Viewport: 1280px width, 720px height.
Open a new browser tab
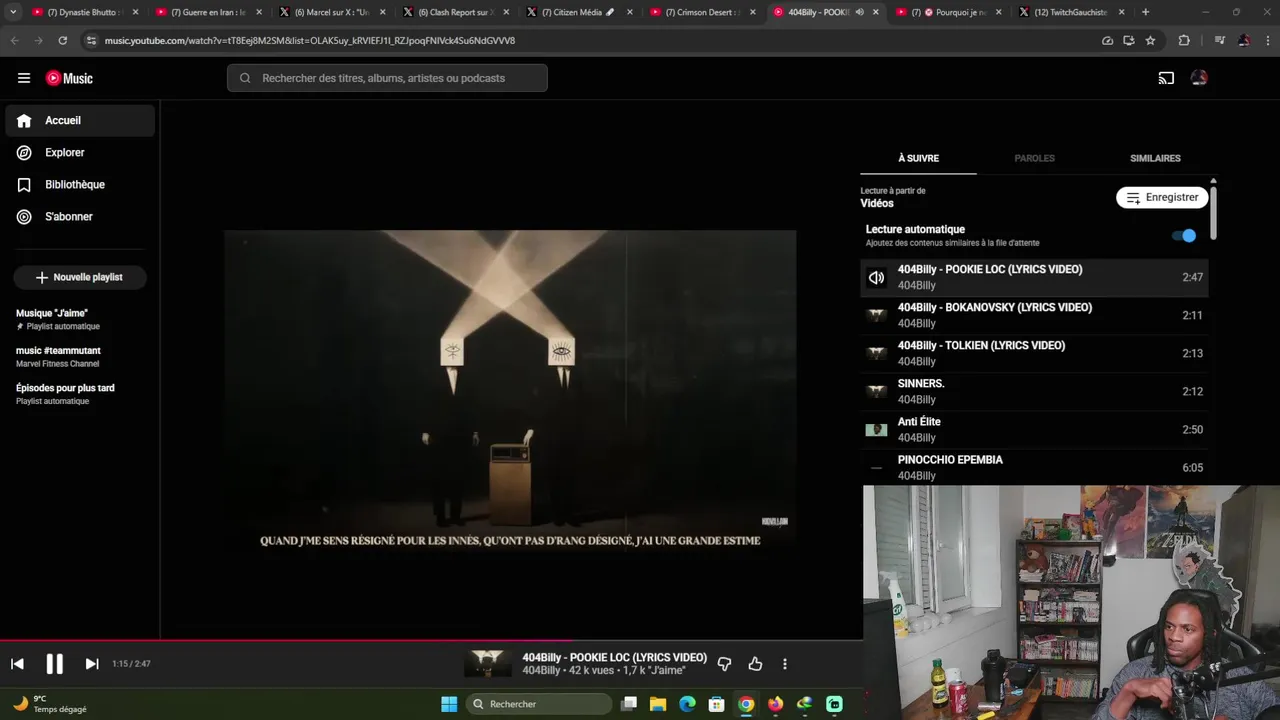click(x=1145, y=12)
